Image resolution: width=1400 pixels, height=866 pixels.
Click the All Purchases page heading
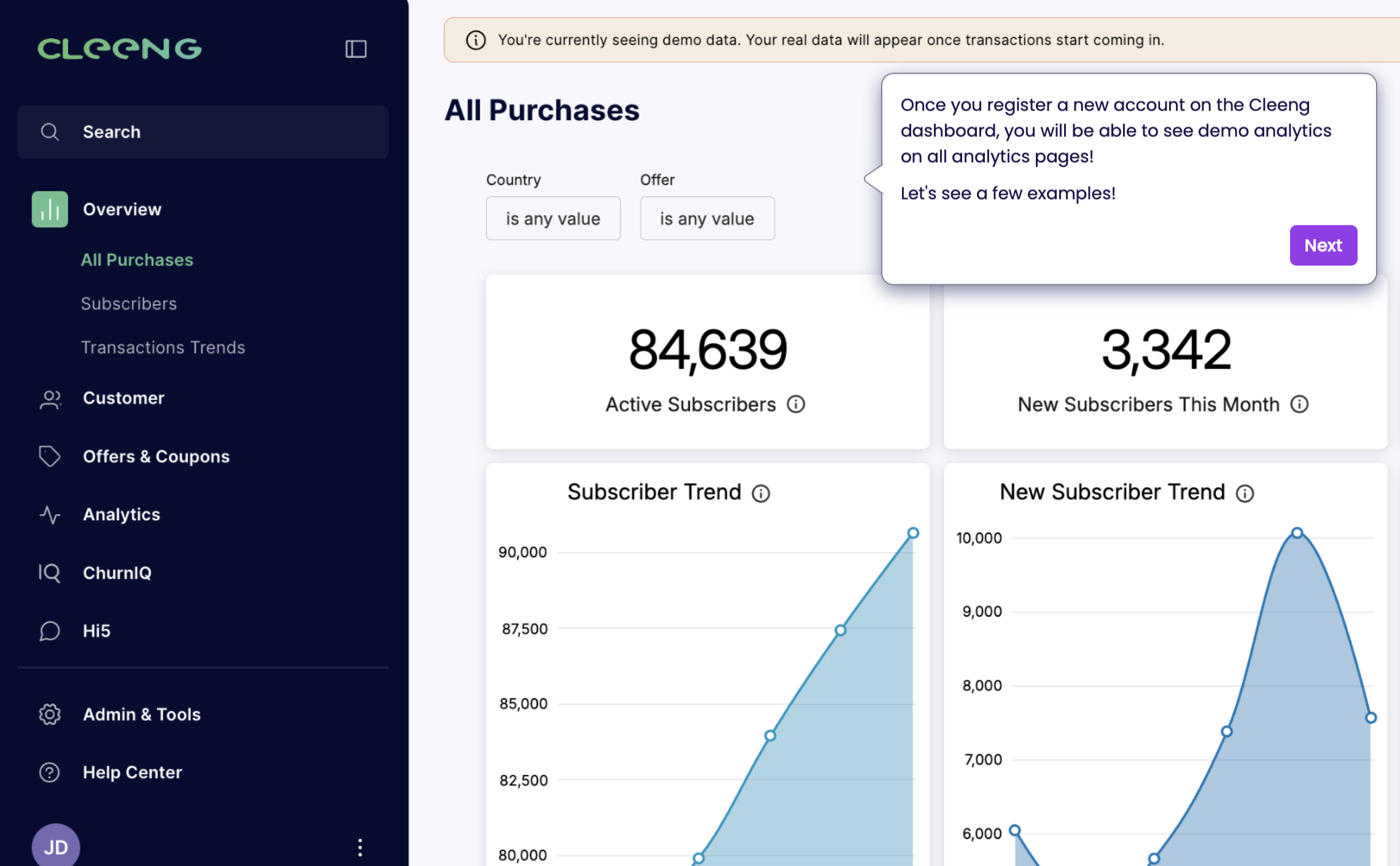tap(542, 111)
